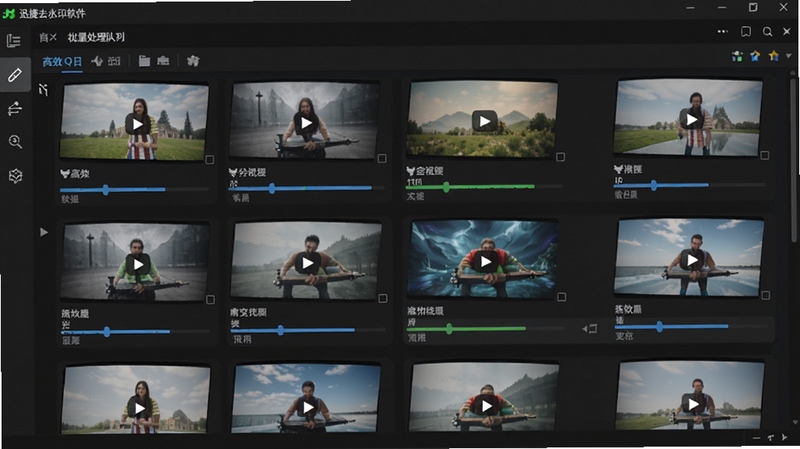The image size is (800, 449).
Task: Open thumbnail of green-shirt man in grey scene
Action: (x=135, y=261)
